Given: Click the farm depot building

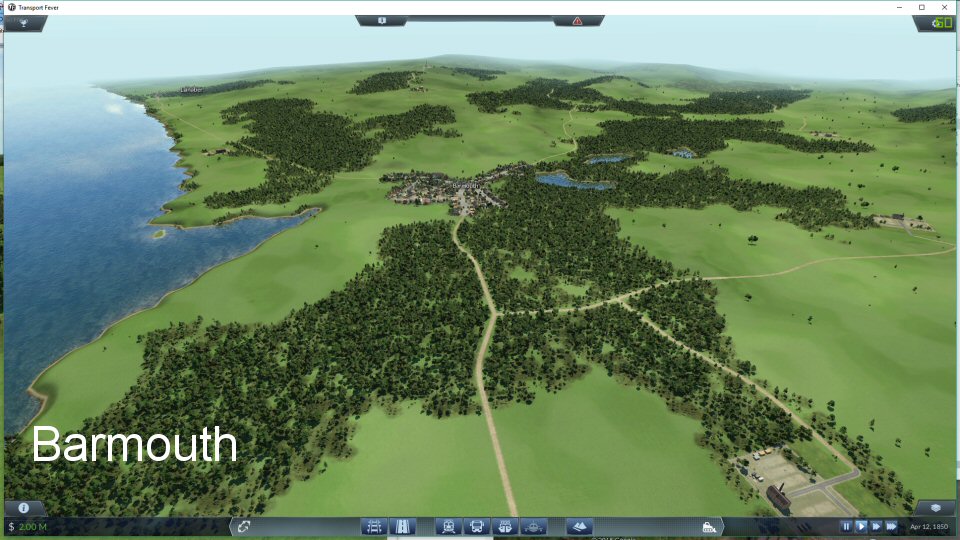Looking at the screenshot, I should pos(778,497).
